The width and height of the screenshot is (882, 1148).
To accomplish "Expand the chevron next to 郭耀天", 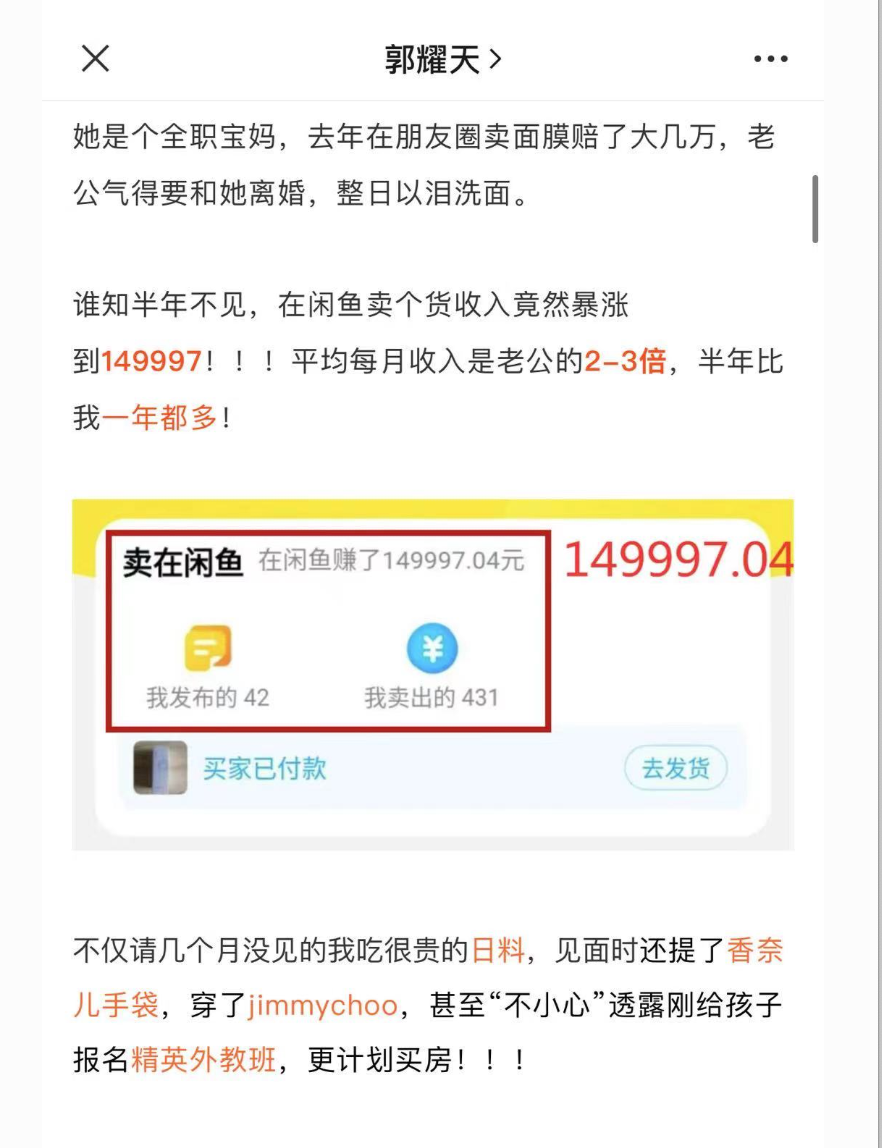I will (x=496, y=59).
